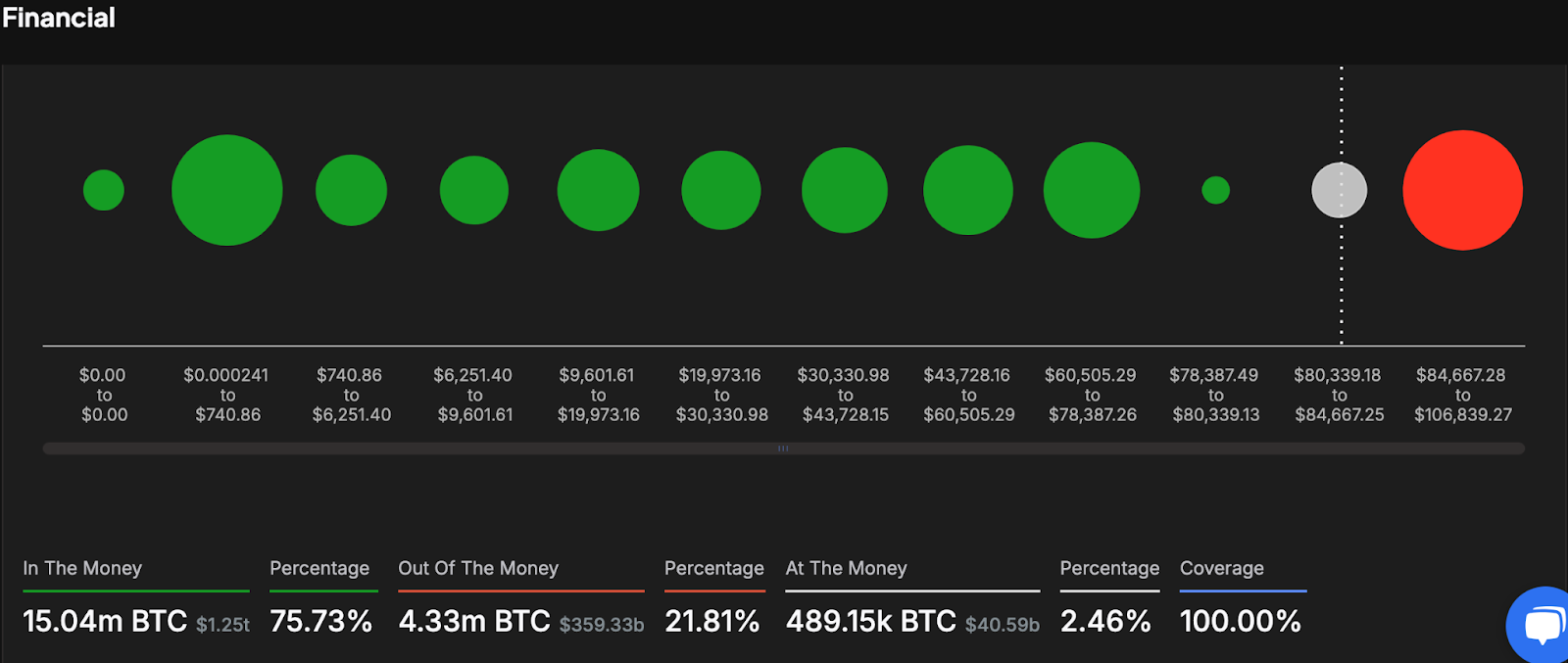The image size is (1568, 663).
Task: Click the $40.59b at-the-money dollar amount
Action: [1003, 625]
